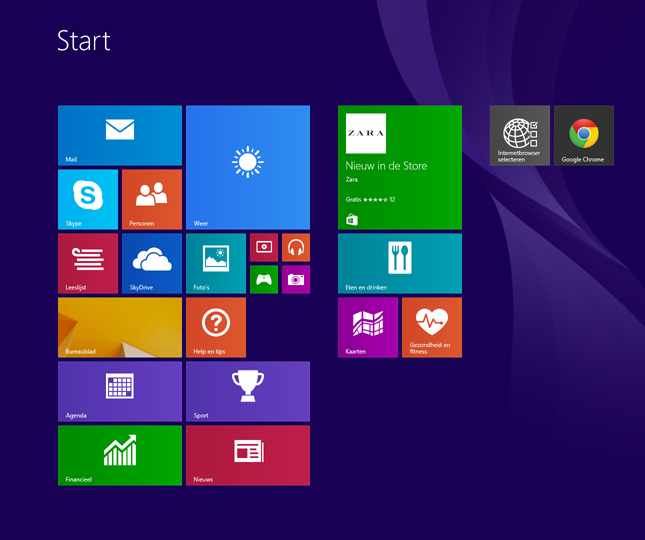Viewport: 645px width, 540px height.
Task: Open the Financieel chart tile
Action: (x=120, y=455)
